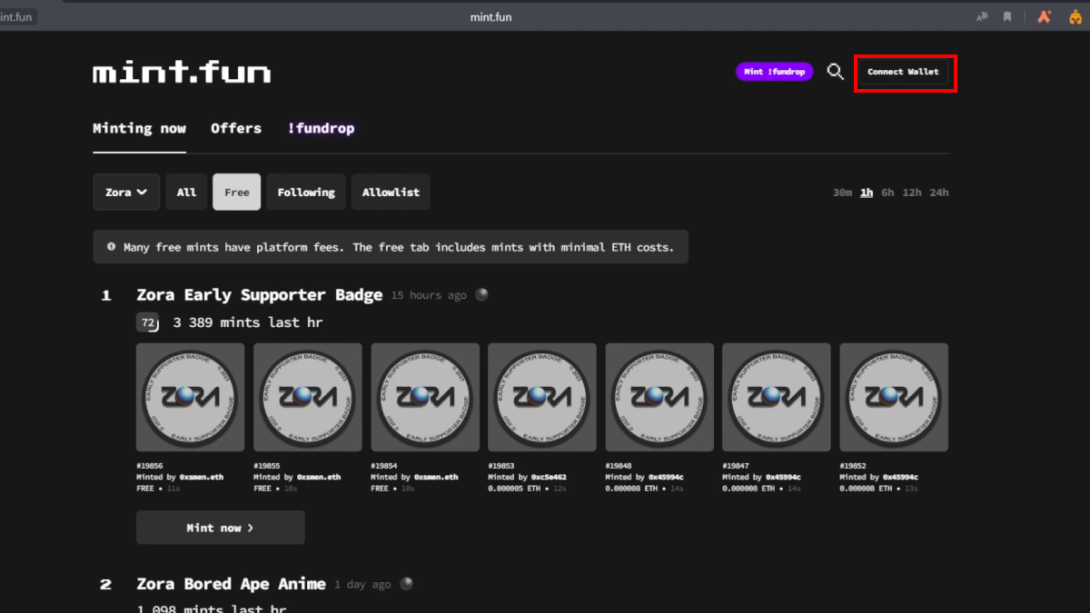Screen dimensions: 1090x613
Task: Click the Mint now button
Action: click(220, 528)
